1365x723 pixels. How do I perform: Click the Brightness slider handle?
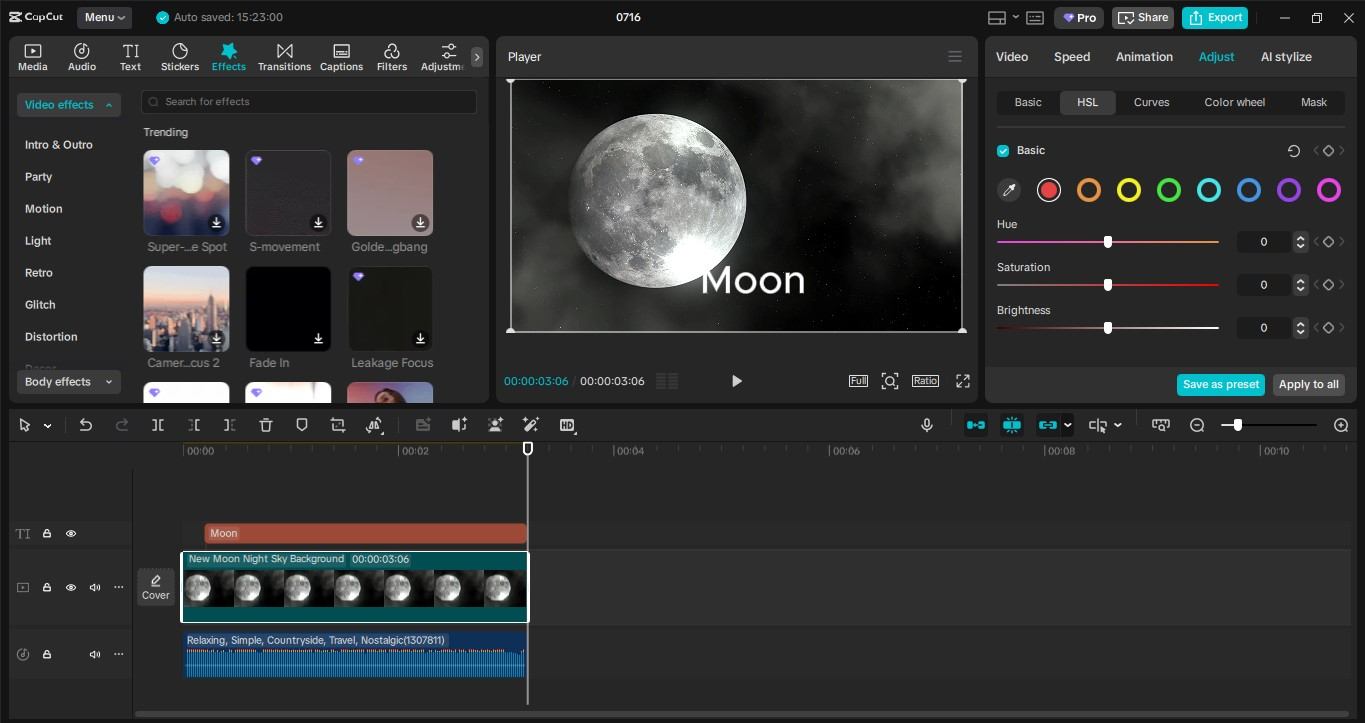coord(1108,328)
